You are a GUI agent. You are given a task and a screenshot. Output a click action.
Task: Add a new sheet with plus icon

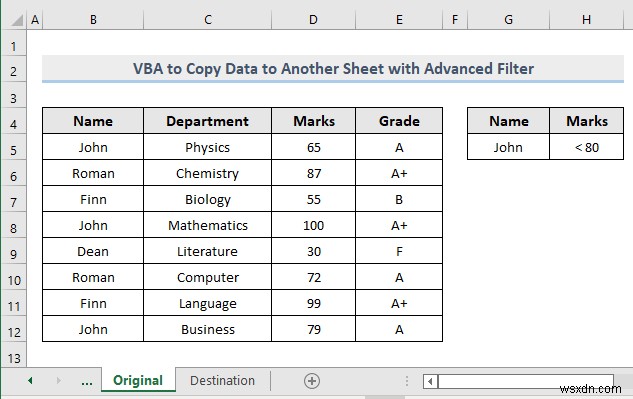click(x=312, y=381)
